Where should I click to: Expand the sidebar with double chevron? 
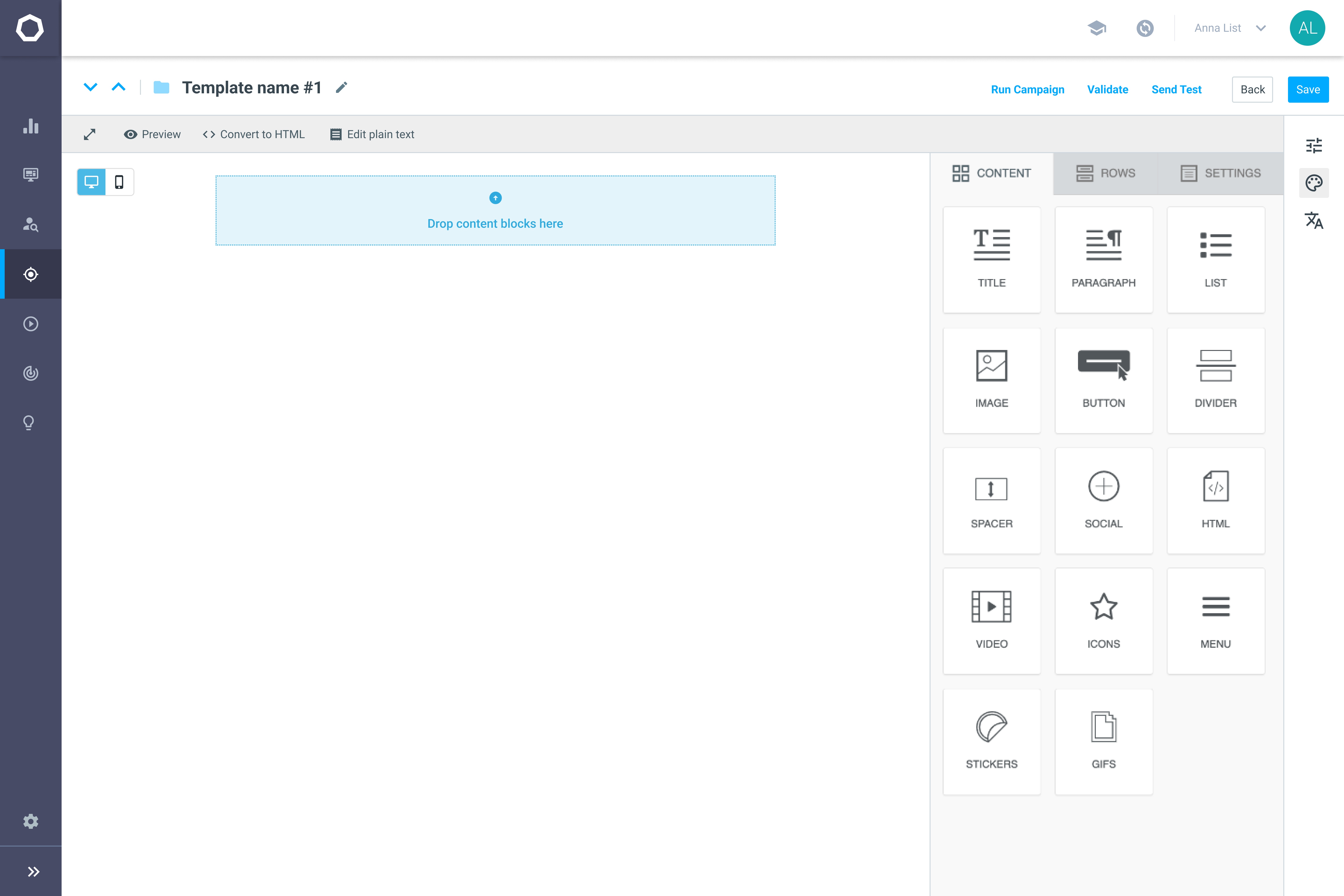pos(33,871)
